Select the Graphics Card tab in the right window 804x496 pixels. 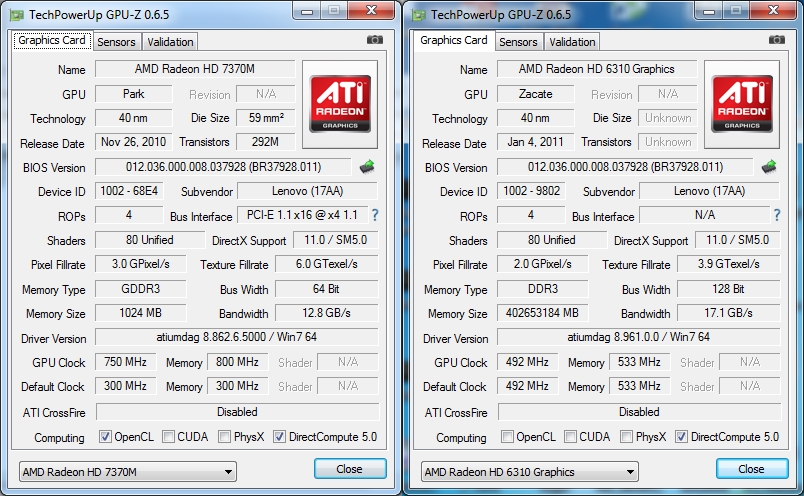(454, 41)
